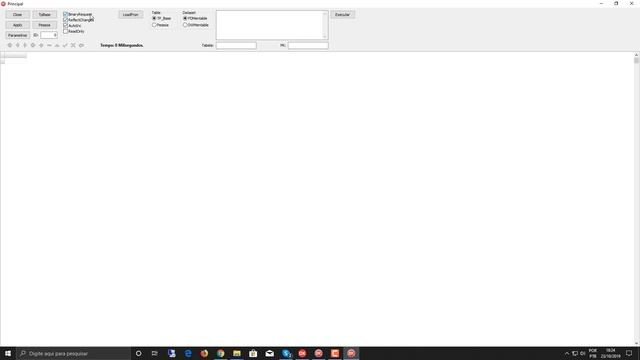Select FDMemtable dataset radio button

pos(185,18)
